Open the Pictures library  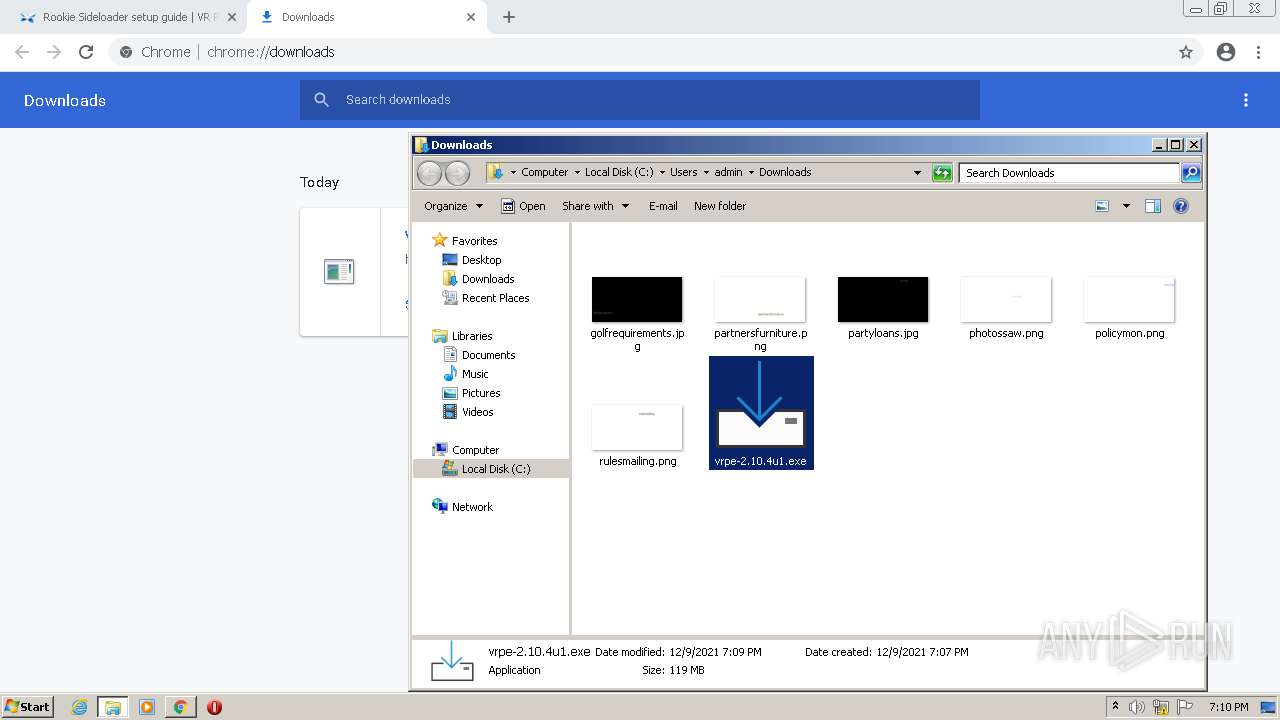(x=481, y=393)
